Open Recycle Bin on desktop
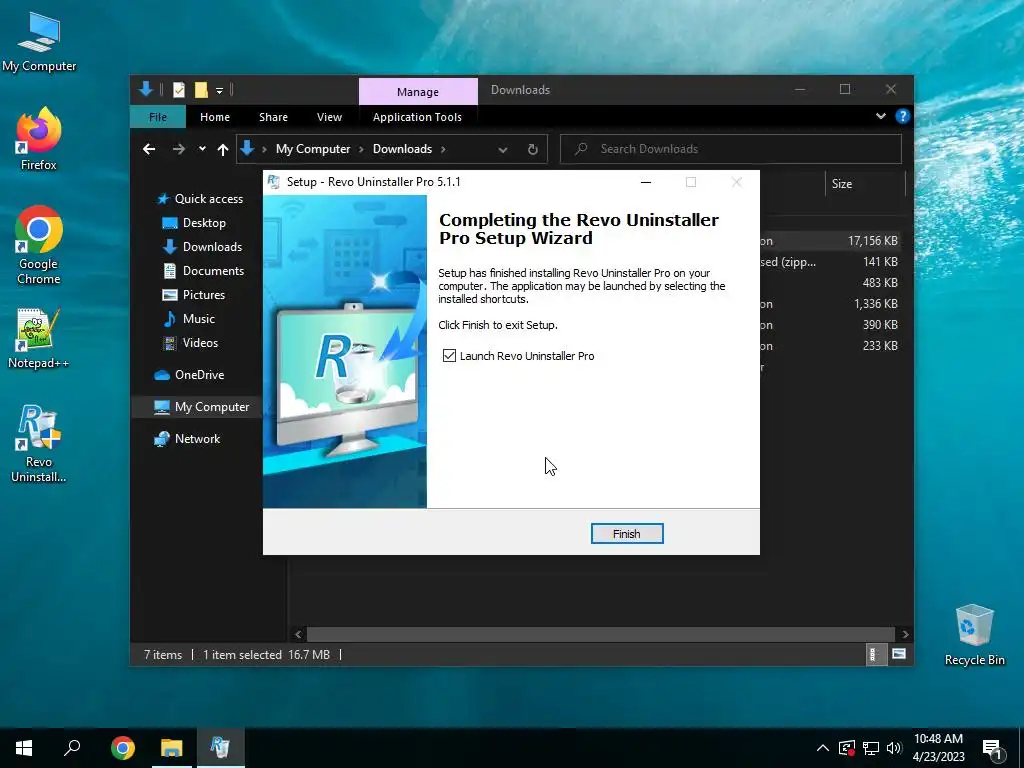Screen dimensions: 1024x768 (974, 635)
